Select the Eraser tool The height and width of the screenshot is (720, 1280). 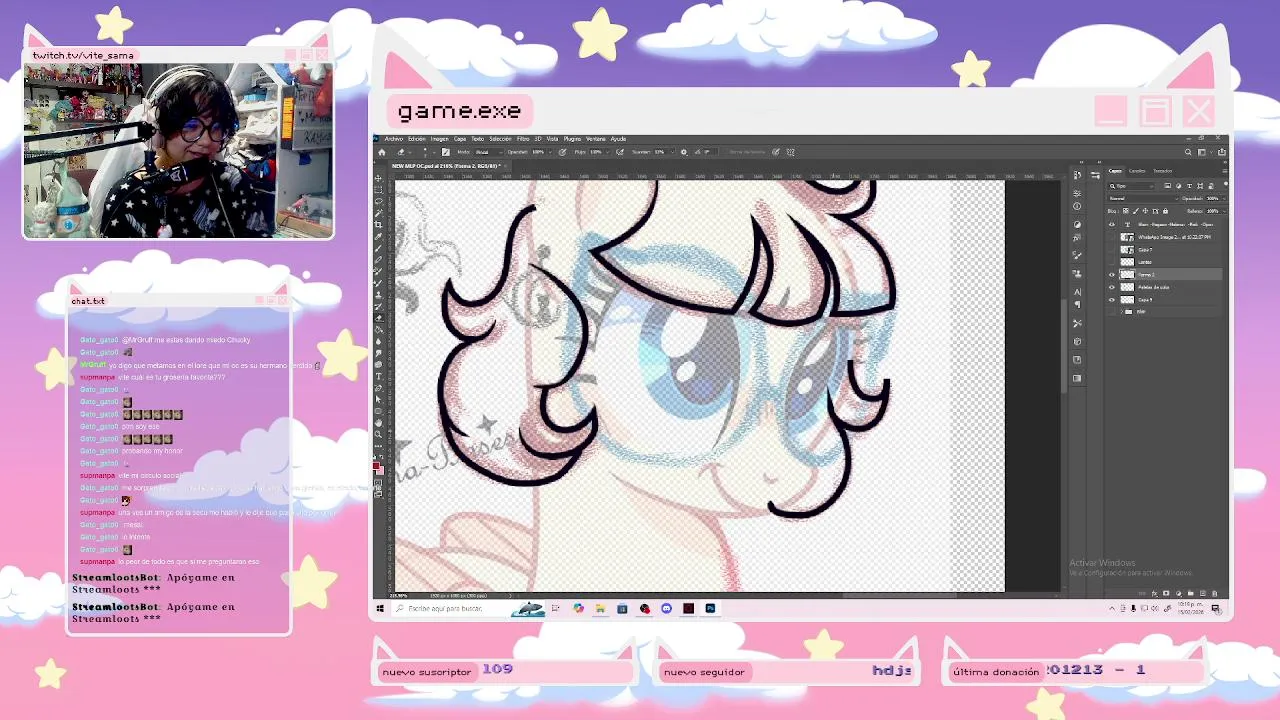click(378, 318)
